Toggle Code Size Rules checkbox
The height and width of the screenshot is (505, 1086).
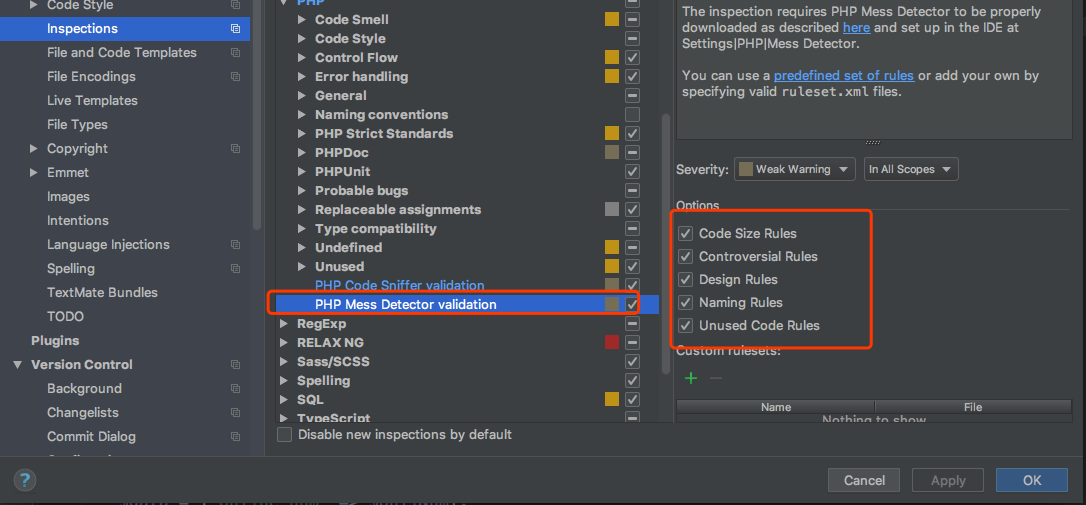coord(686,233)
